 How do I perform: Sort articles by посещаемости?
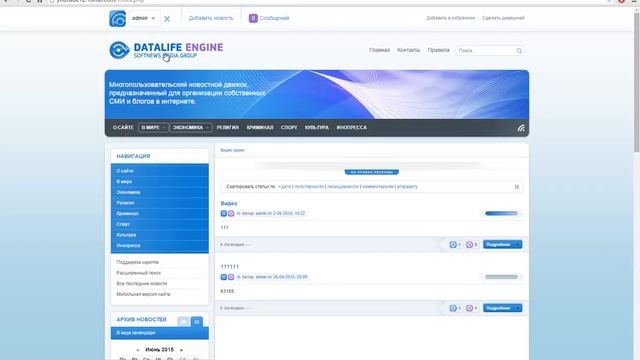pyautogui.click(x=343, y=187)
